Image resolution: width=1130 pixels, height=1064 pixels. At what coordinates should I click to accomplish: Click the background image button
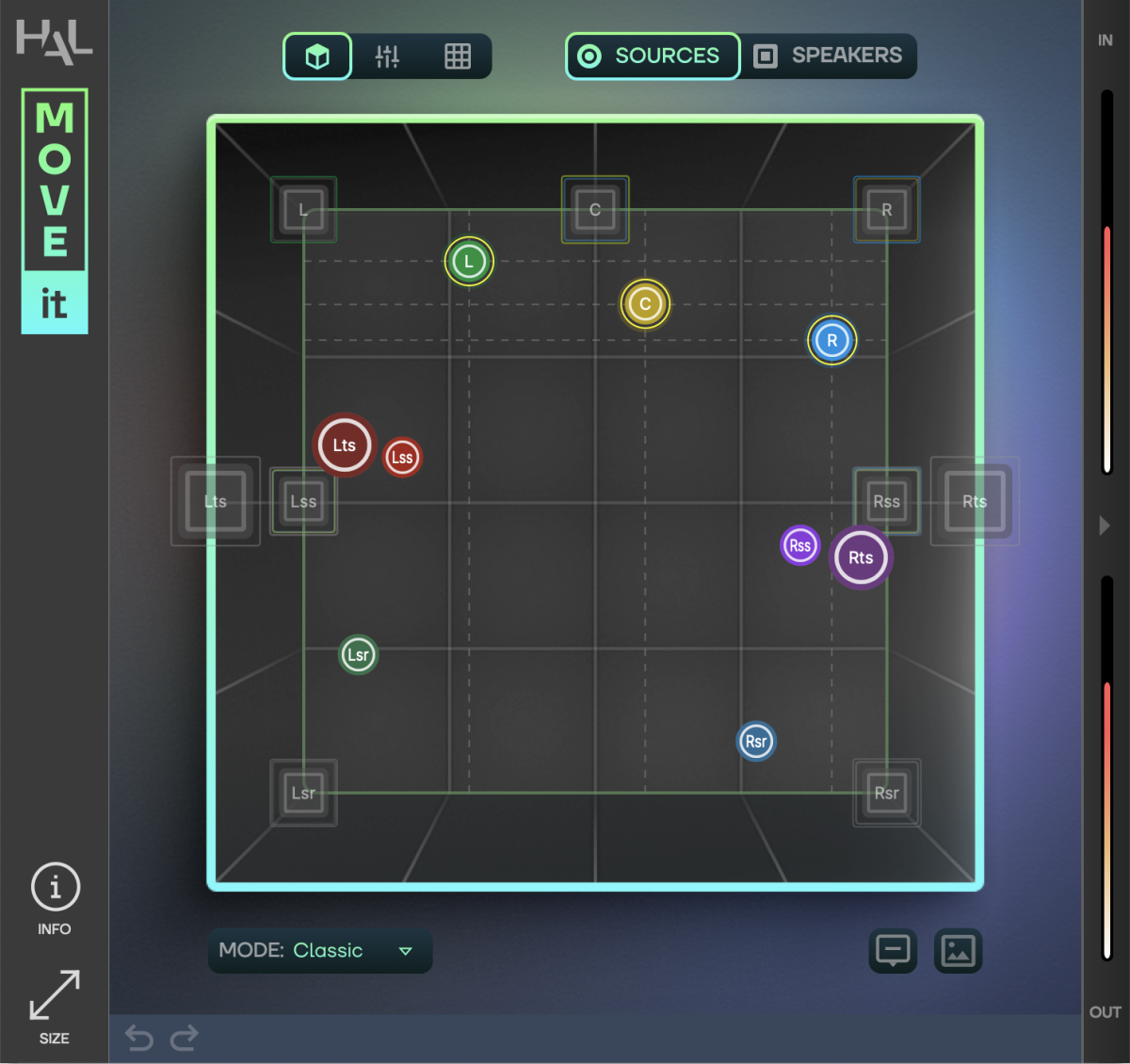(958, 951)
